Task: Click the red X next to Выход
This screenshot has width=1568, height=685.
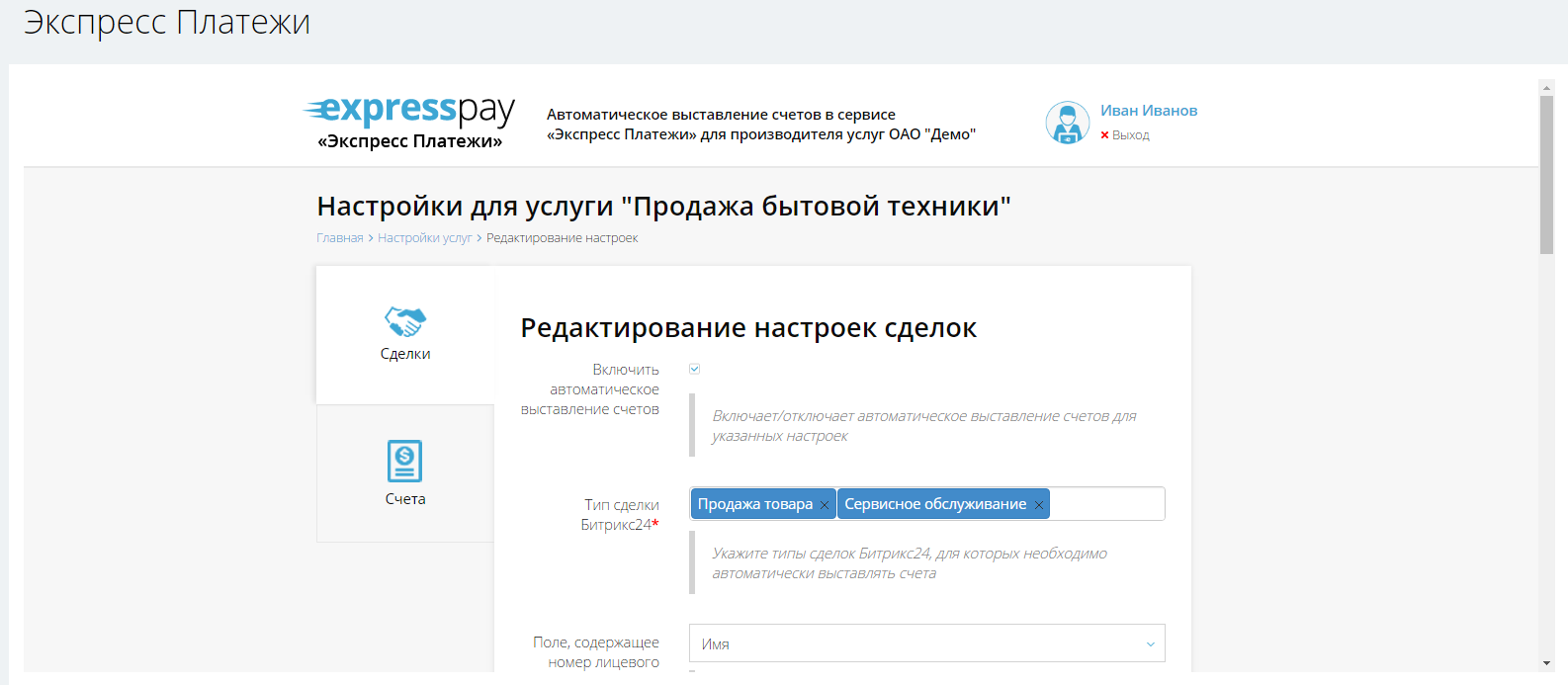Action: pyautogui.click(x=1104, y=135)
